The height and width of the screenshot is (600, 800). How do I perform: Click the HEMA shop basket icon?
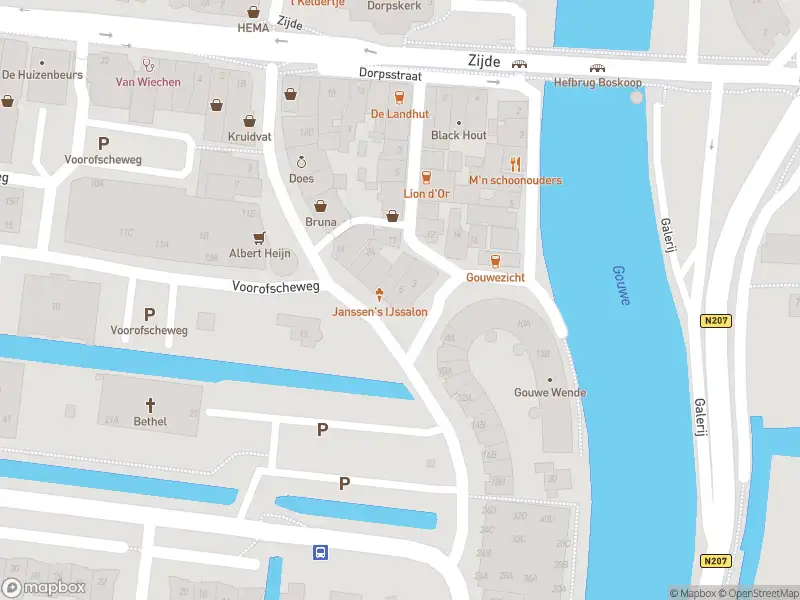[x=253, y=12]
